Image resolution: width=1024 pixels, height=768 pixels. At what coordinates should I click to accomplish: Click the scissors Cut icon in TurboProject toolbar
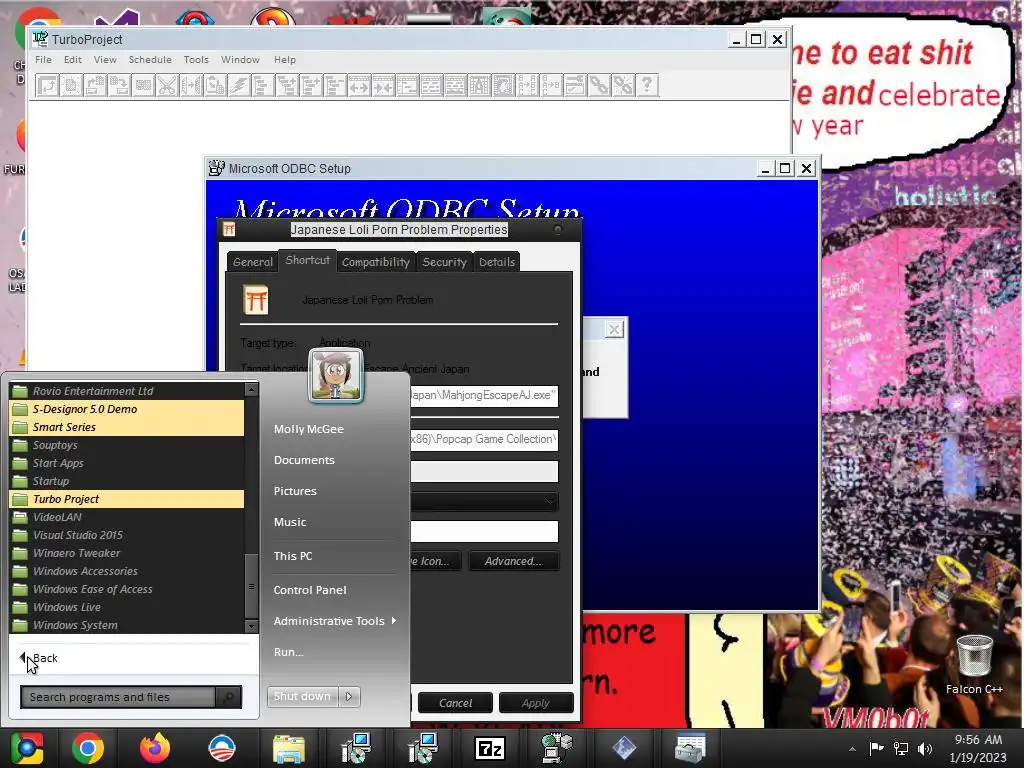pyautogui.click(x=167, y=86)
